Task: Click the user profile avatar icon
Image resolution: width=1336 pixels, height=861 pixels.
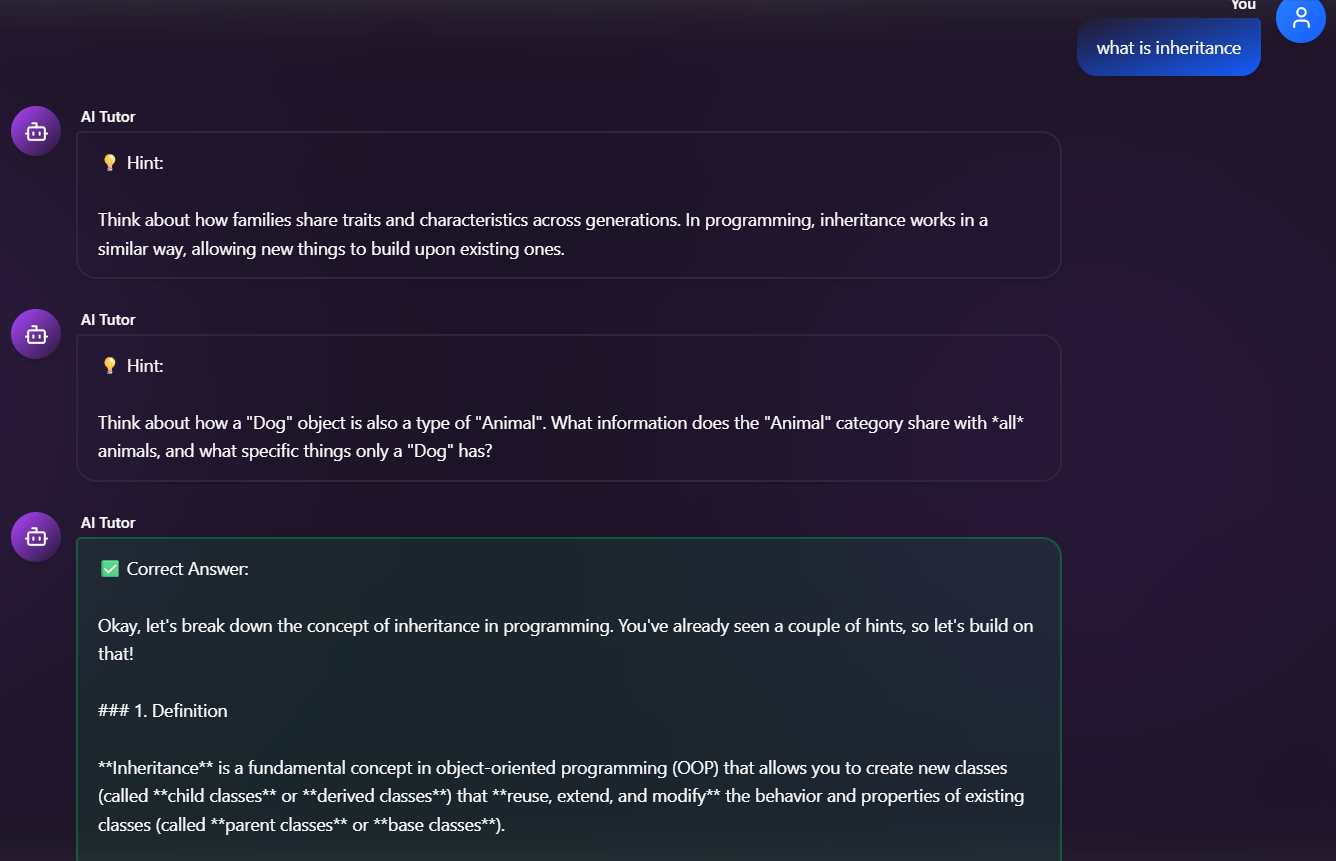Action: [x=1300, y=18]
